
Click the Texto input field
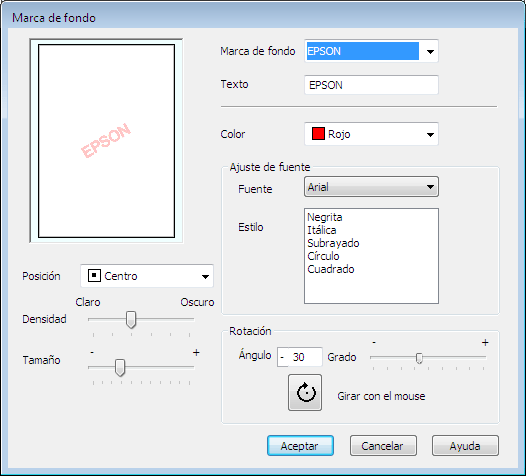[371, 85]
